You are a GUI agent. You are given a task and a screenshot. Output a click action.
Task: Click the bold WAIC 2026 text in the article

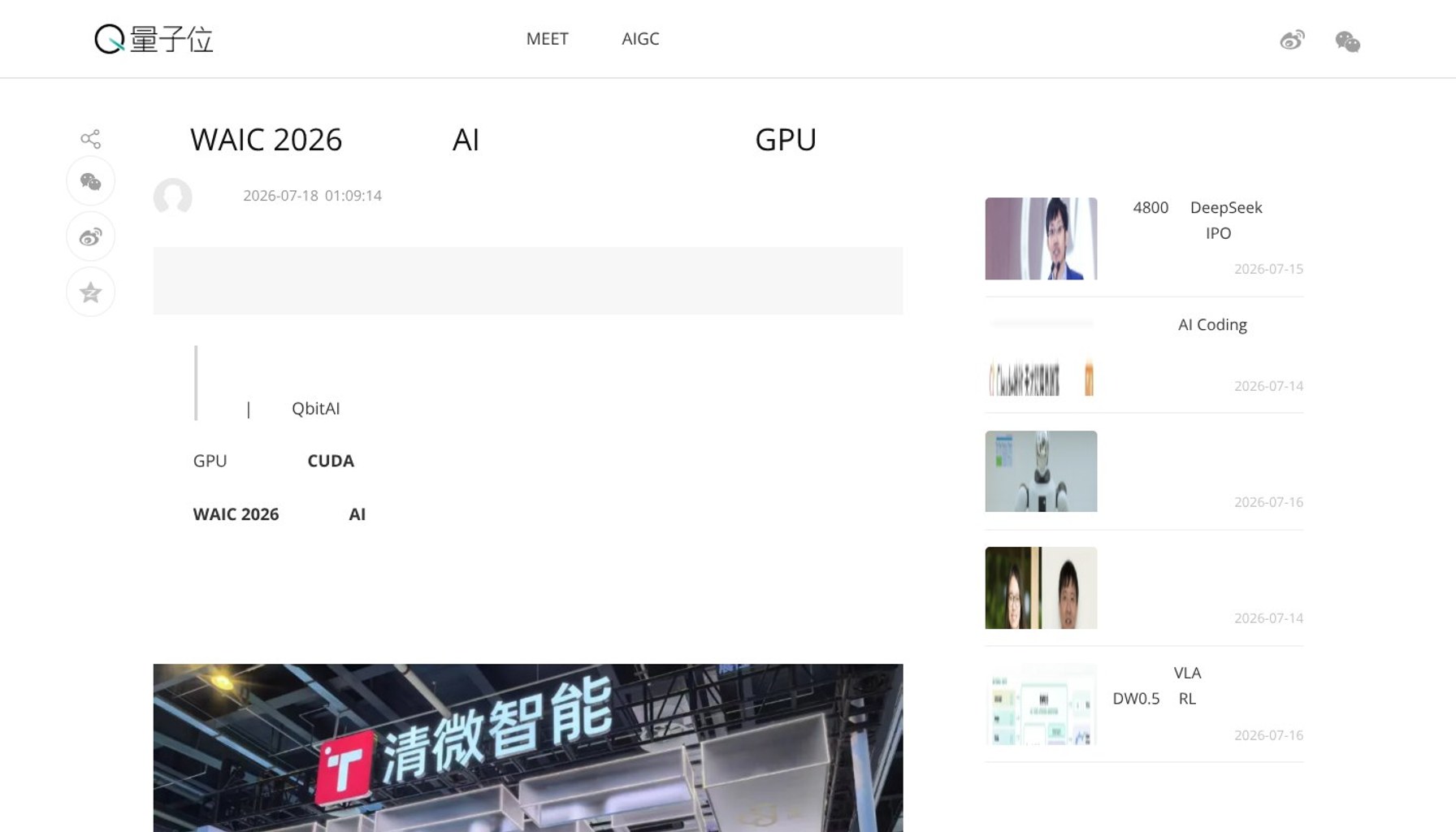(236, 514)
